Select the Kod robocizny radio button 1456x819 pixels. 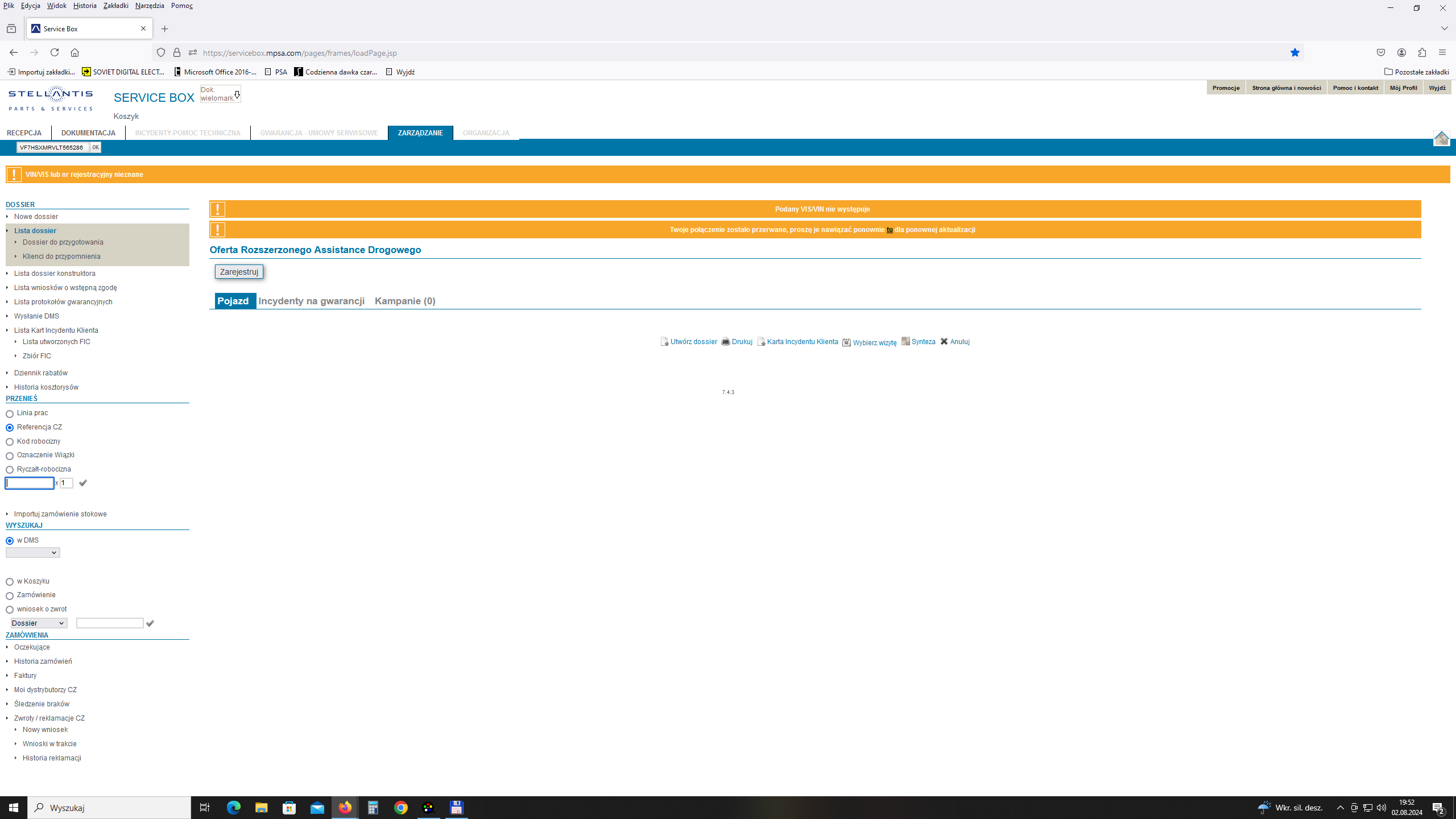[10, 442]
